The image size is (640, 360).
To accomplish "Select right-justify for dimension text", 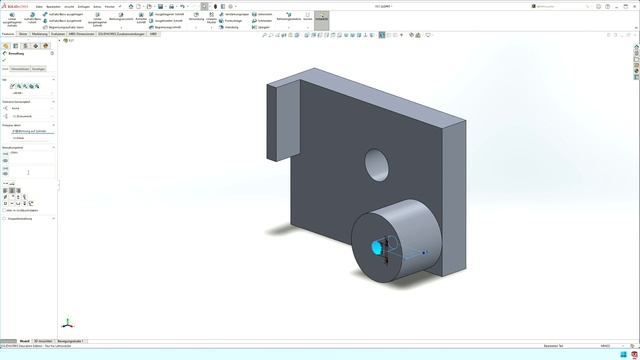I will pyautogui.click(x=18, y=191).
